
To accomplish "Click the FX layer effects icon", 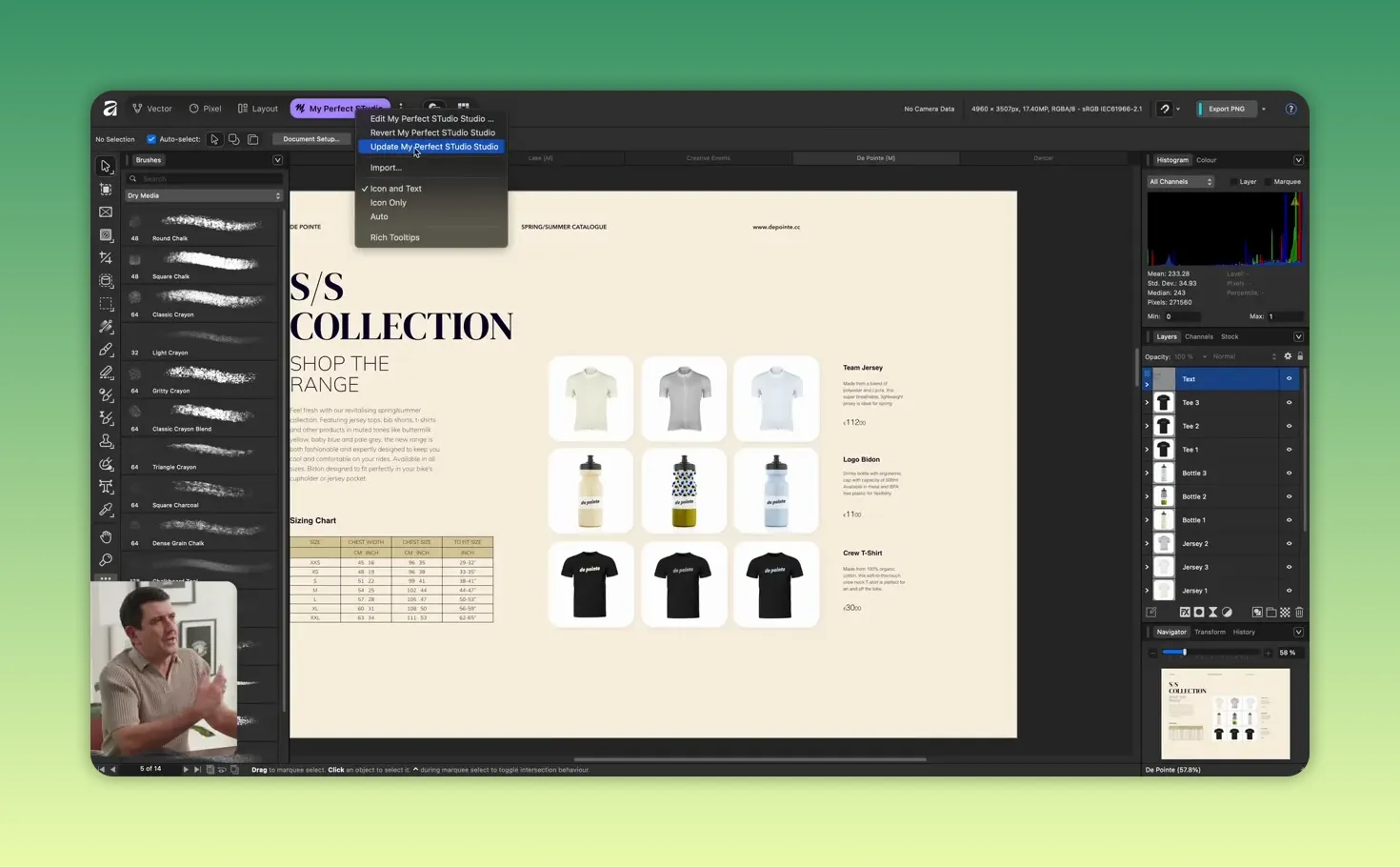I will tap(1185, 613).
